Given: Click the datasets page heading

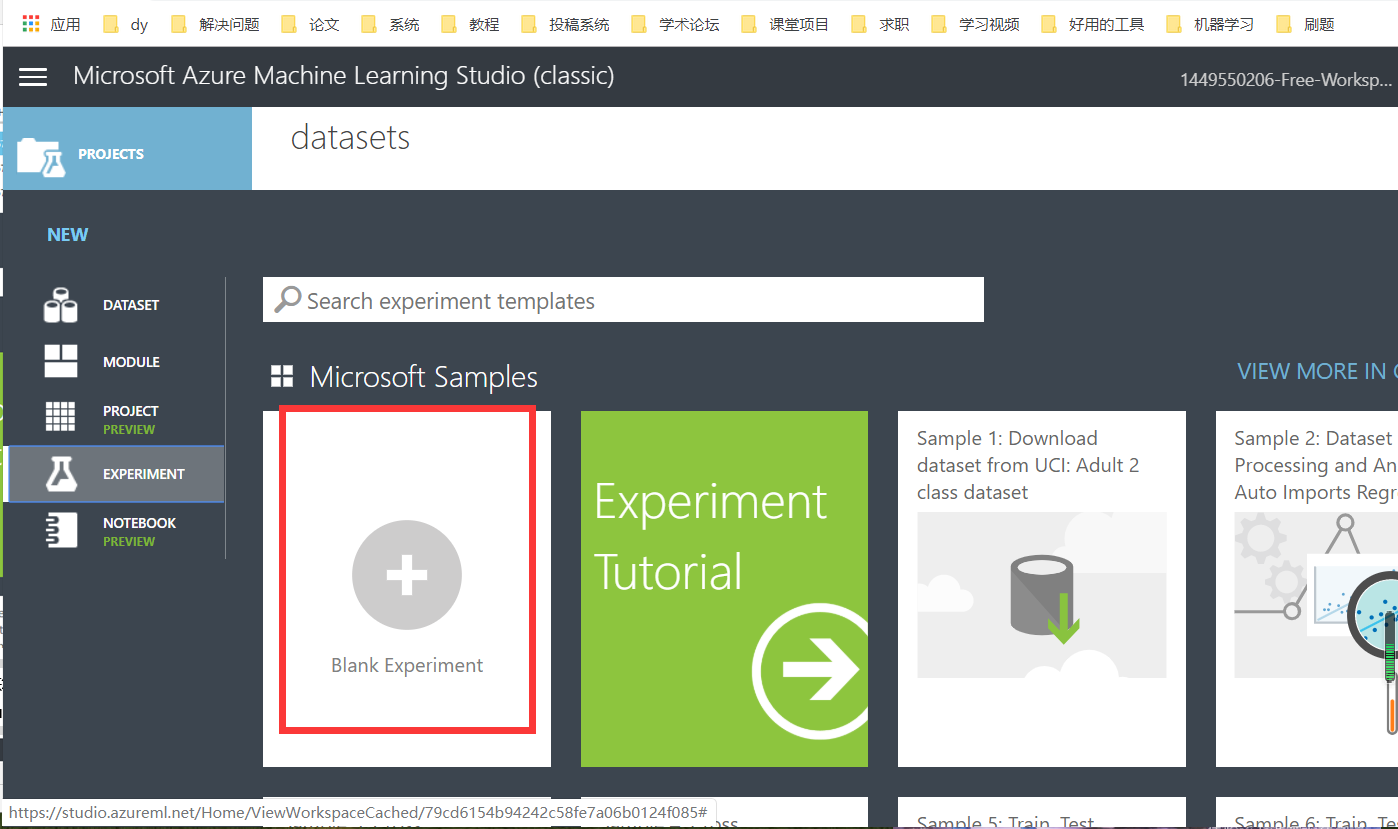Looking at the screenshot, I should tap(350, 137).
